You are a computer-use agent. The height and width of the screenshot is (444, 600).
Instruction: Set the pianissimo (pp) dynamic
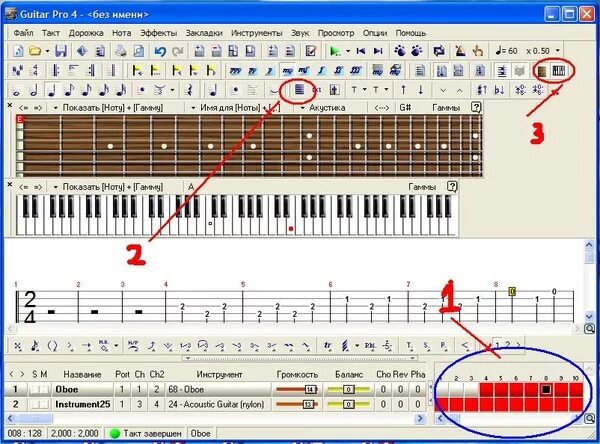pyautogui.click(x=253, y=70)
